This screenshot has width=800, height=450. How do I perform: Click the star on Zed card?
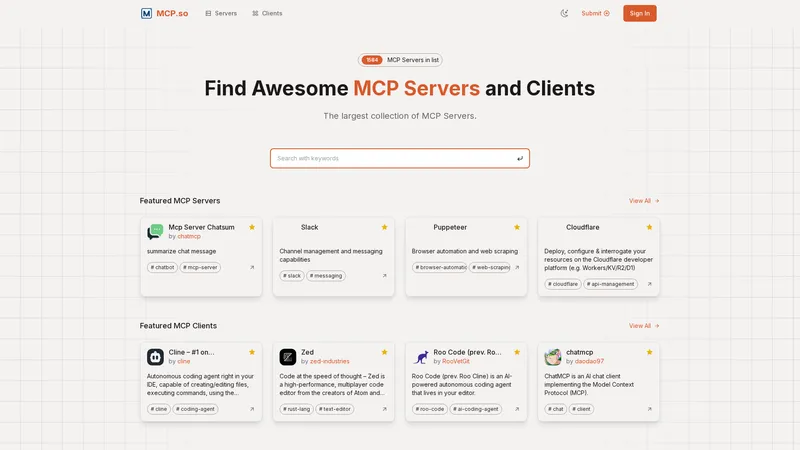[385, 352]
